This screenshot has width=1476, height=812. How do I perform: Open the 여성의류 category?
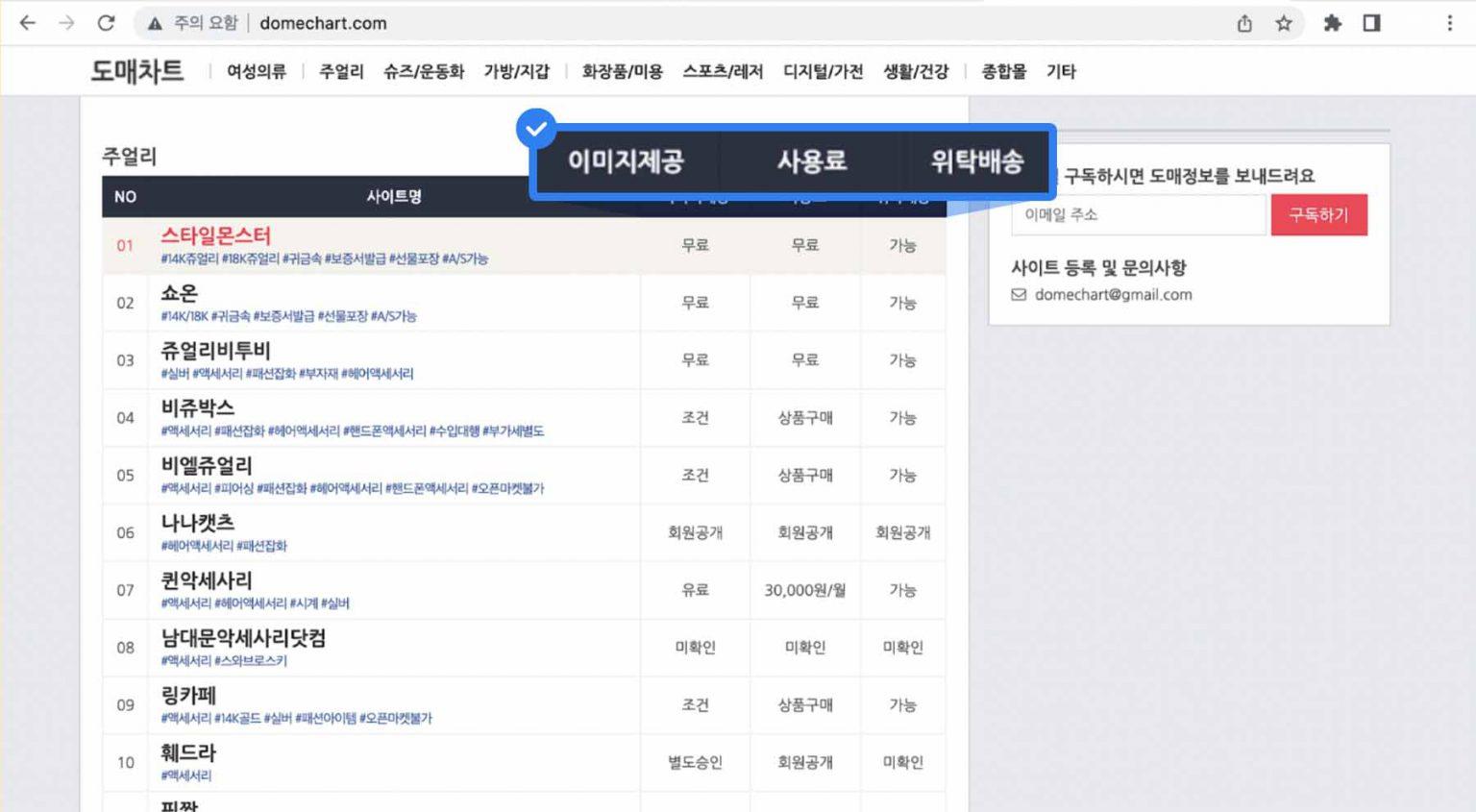point(257,71)
